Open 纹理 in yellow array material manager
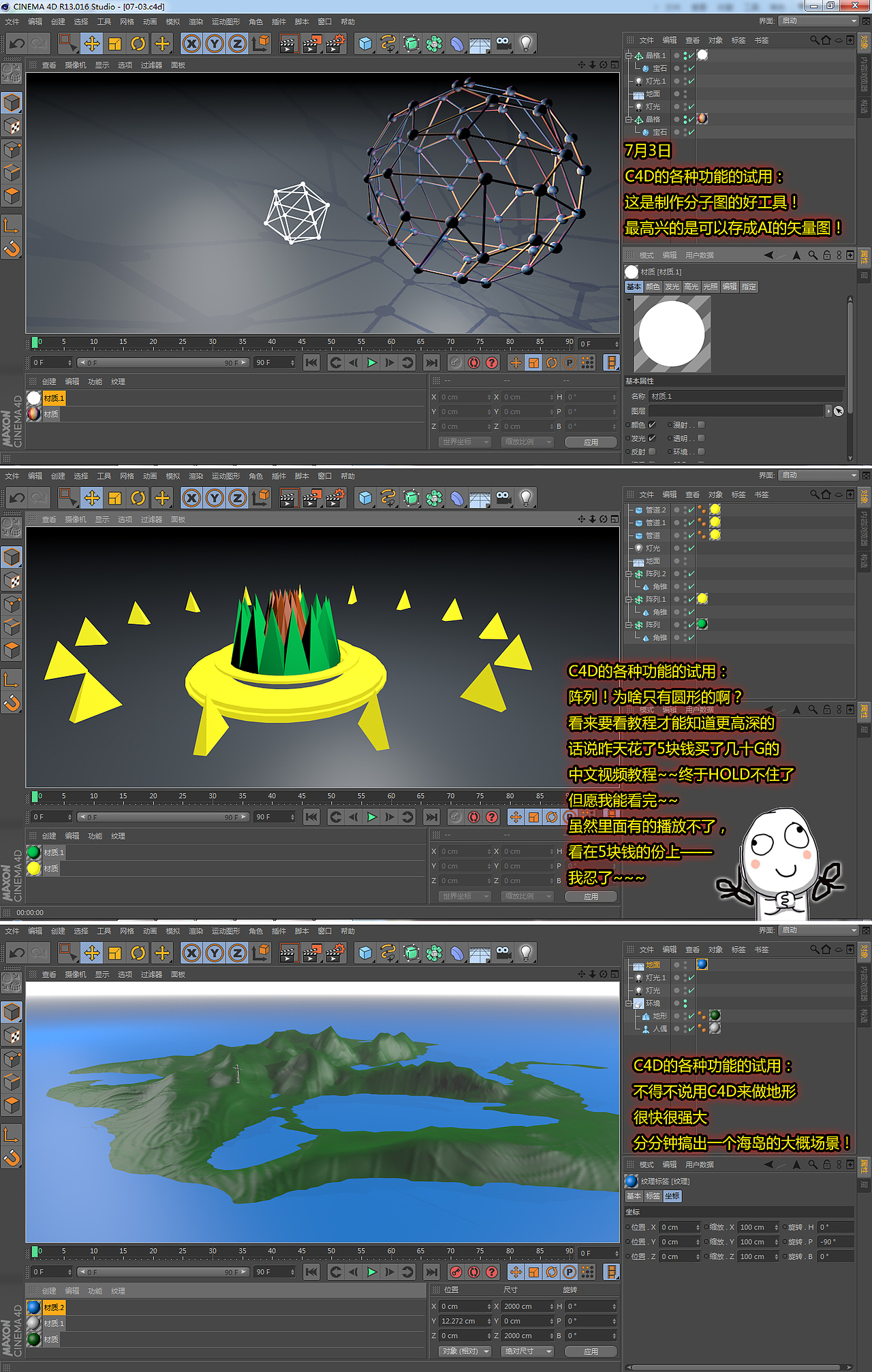The height and width of the screenshot is (1372, 872). pyautogui.click(x=118, y=836)
